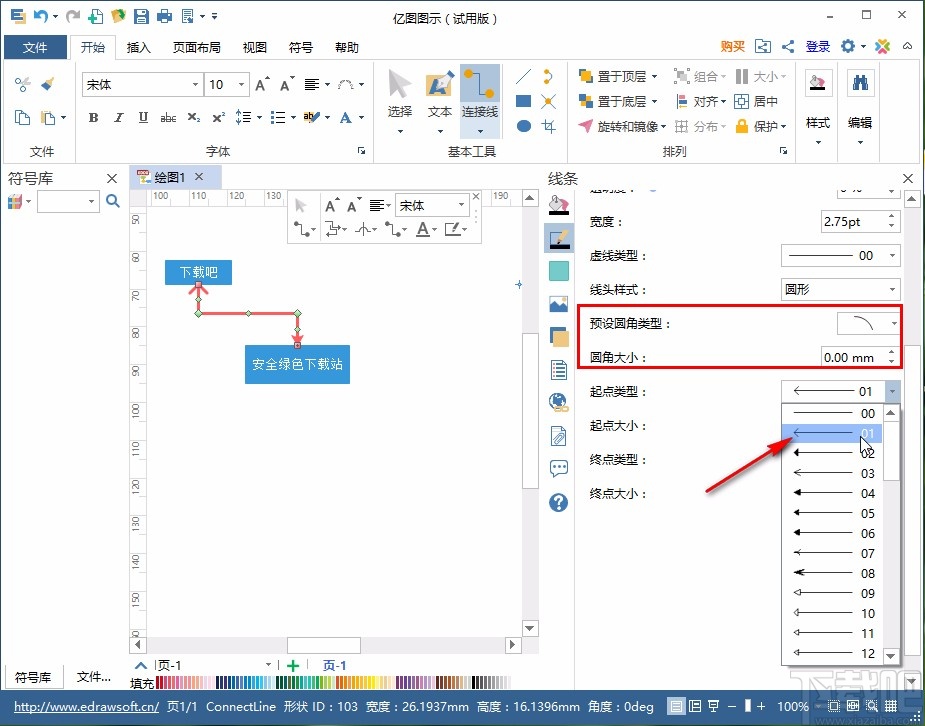Click the format painter brush icon
The width and height of the screenshot is (925, 726).
click(48, 84)
